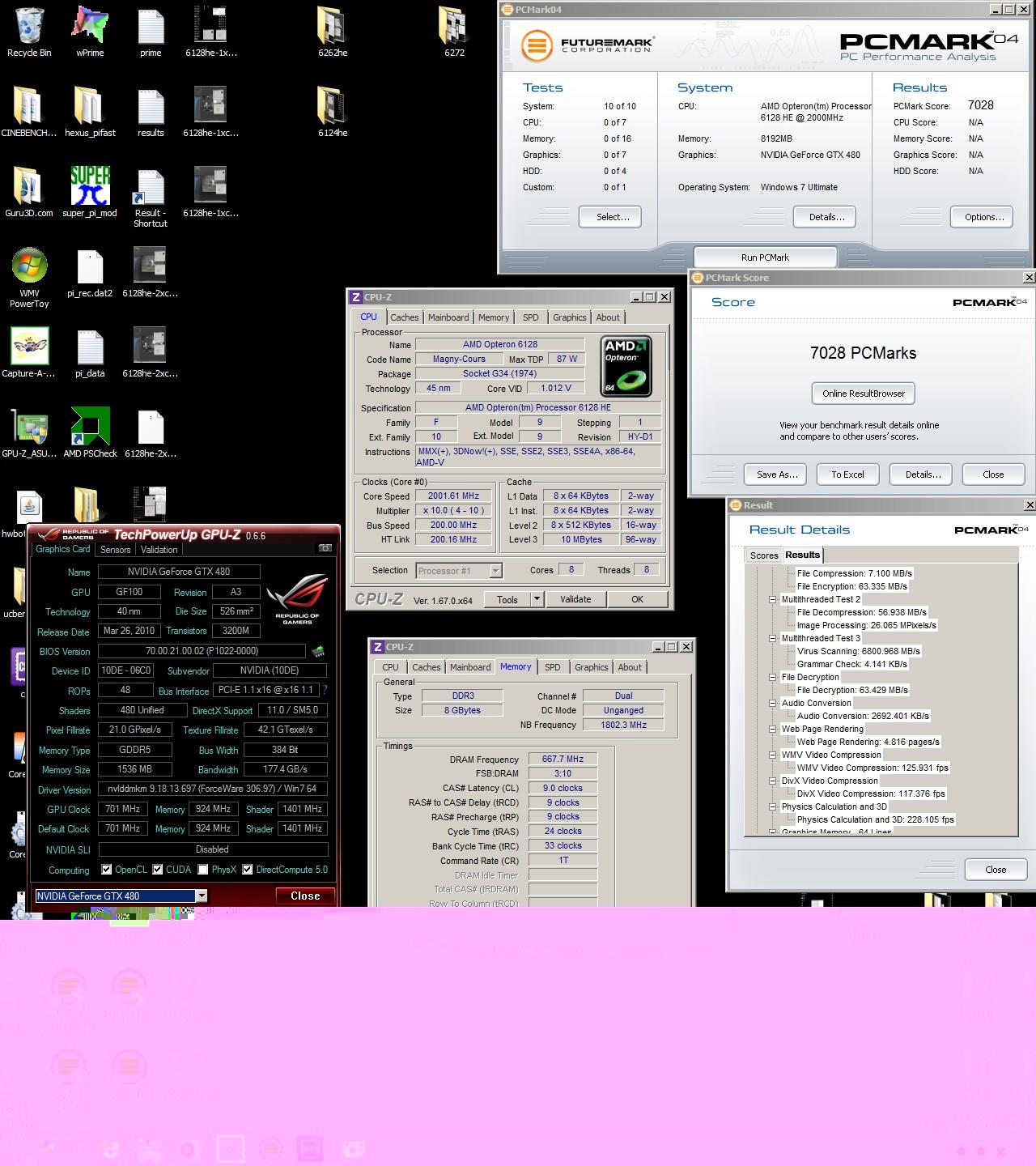Click the GPU-Z Name field
This screenshot has width=1036, height=1166.
pos(179,572)
